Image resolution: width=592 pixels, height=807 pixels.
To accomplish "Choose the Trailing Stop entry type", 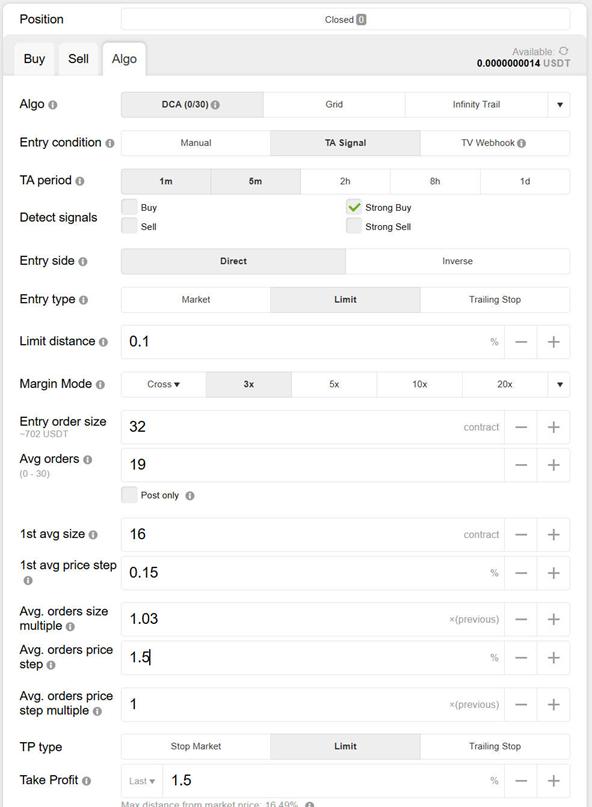I will (x=495, y=300).
